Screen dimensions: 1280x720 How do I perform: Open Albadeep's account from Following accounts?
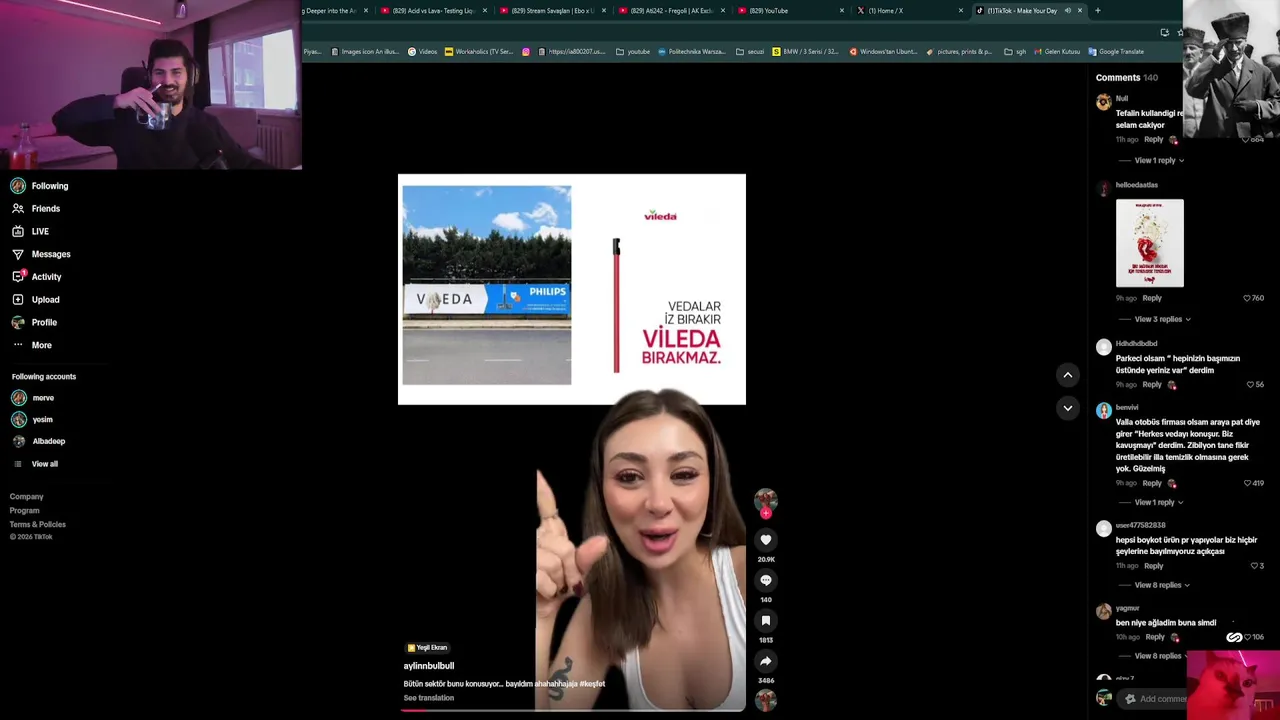pyautogui.click(x=38, y=441)
